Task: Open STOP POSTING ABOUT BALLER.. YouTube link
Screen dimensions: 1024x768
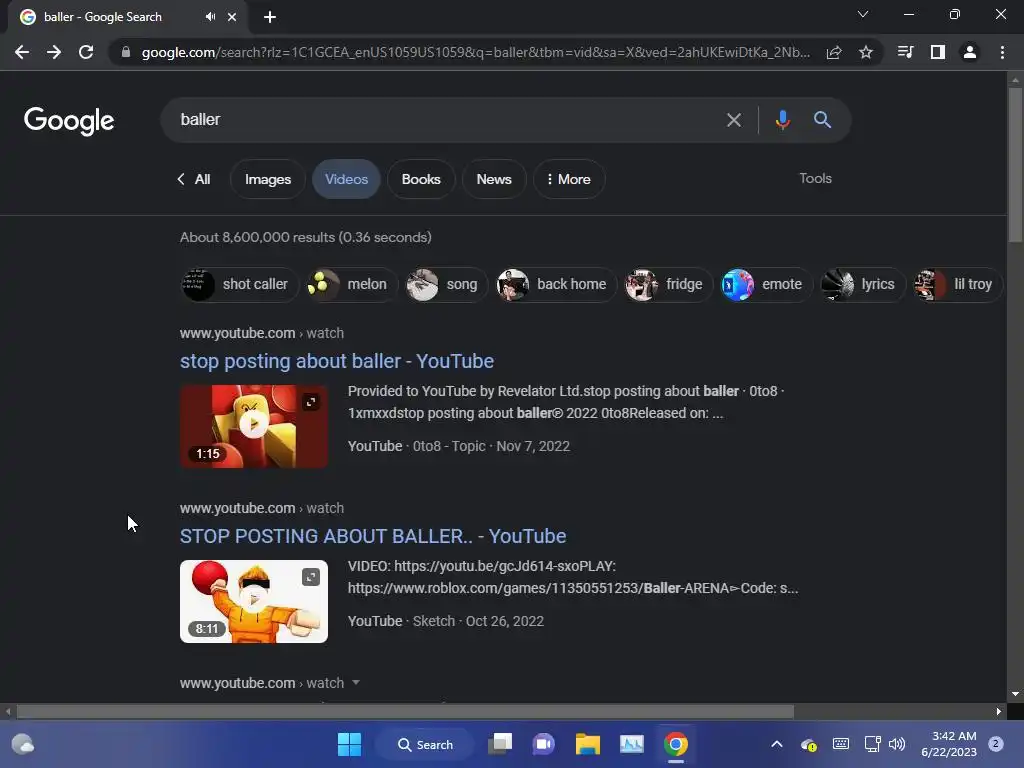Action: coord(373,536)
